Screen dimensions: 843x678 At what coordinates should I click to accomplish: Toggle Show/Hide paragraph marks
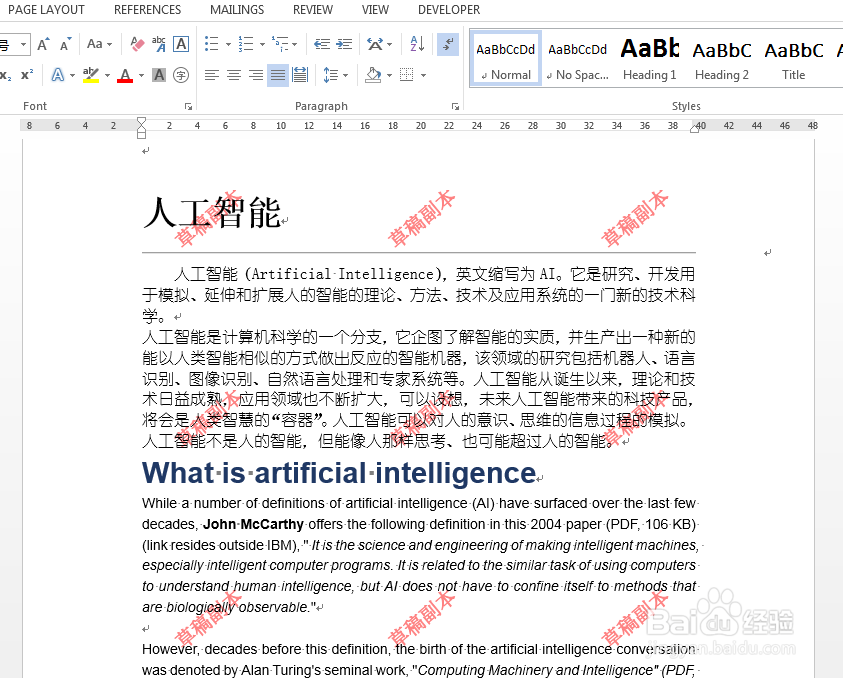(x=448, y=44)
